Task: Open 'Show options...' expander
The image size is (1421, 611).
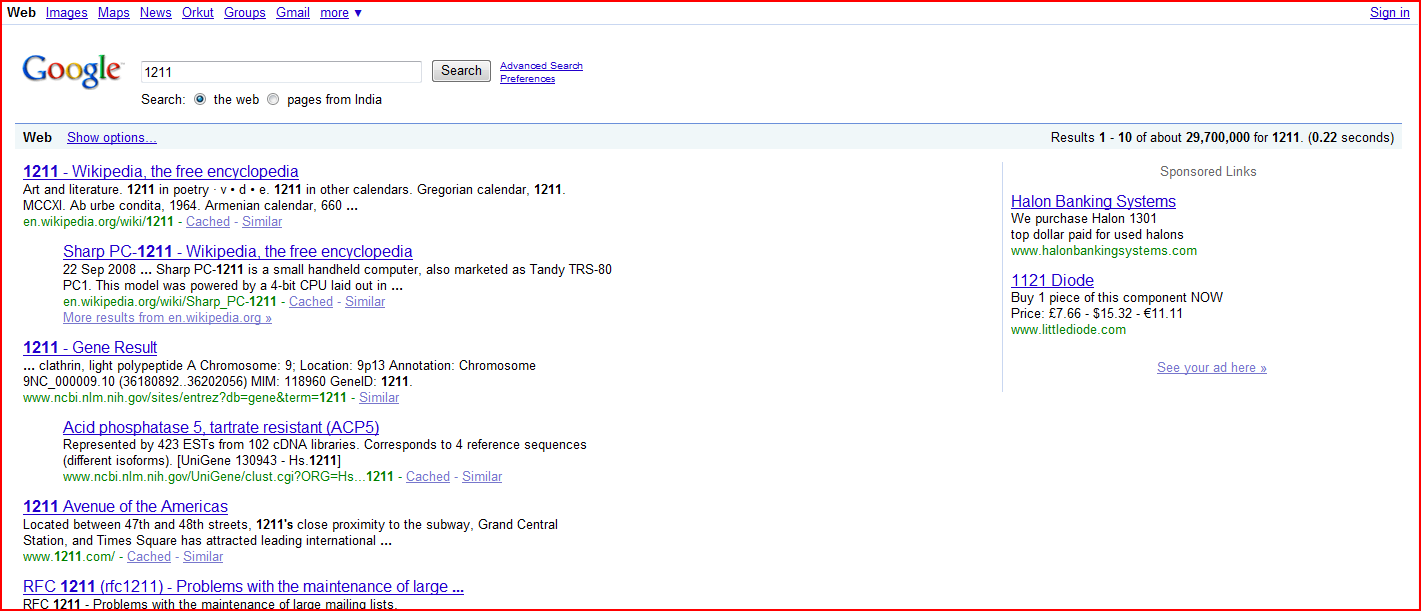Action: [111, 138]
